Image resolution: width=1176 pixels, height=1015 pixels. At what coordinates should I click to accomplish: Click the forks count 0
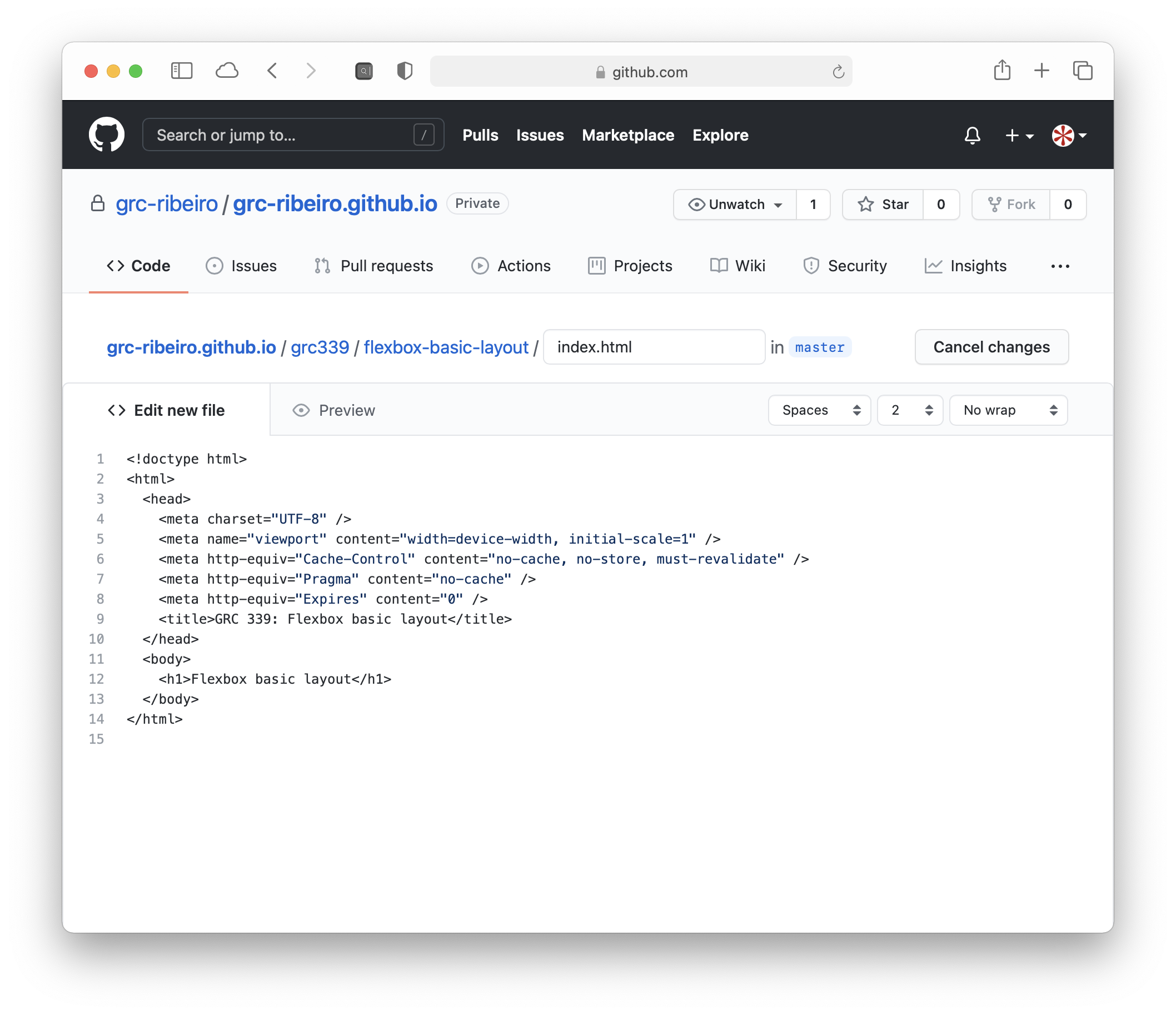pos(1068,205)
